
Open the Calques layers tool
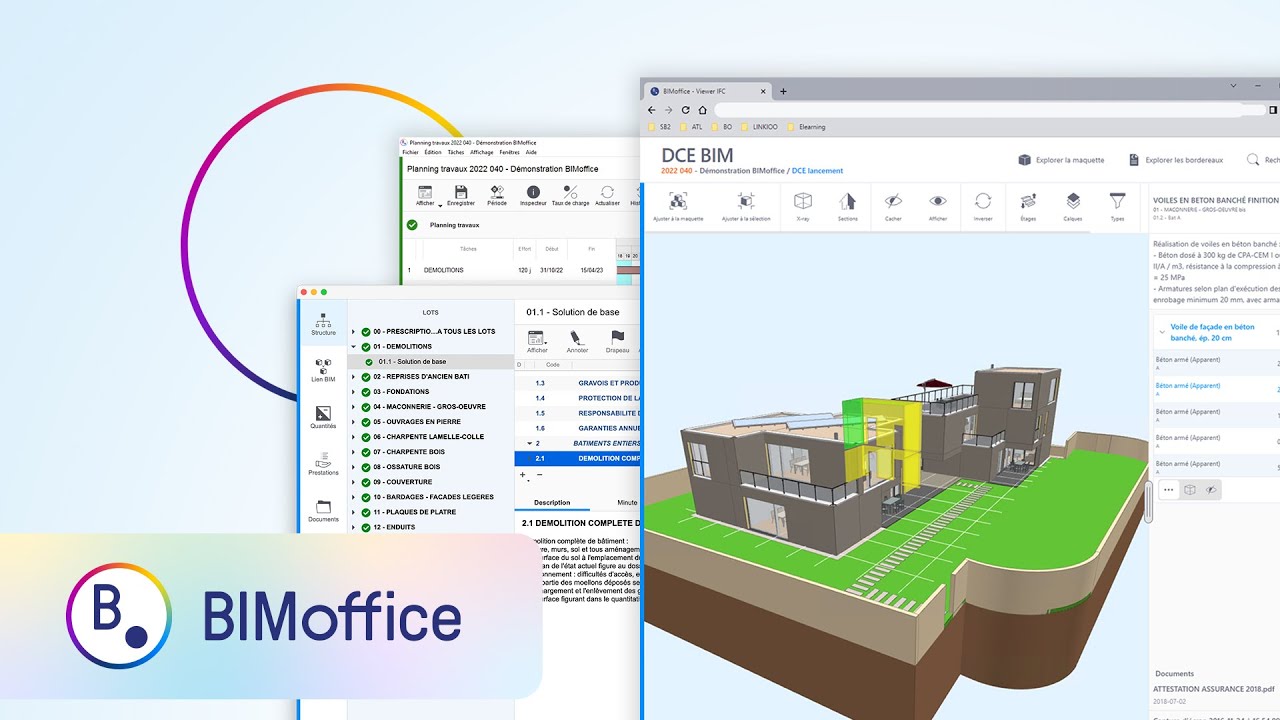pyautogui.click(x=1072, y=203)
